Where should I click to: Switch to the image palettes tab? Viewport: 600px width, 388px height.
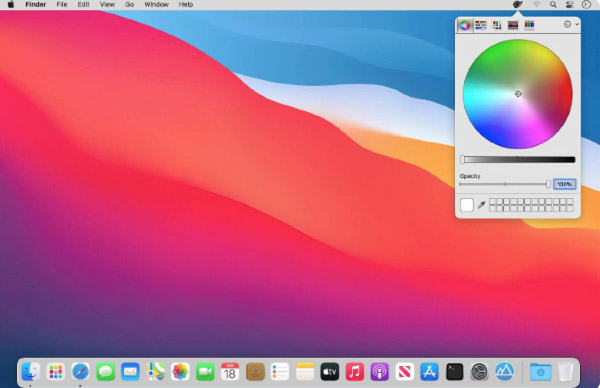513,25
